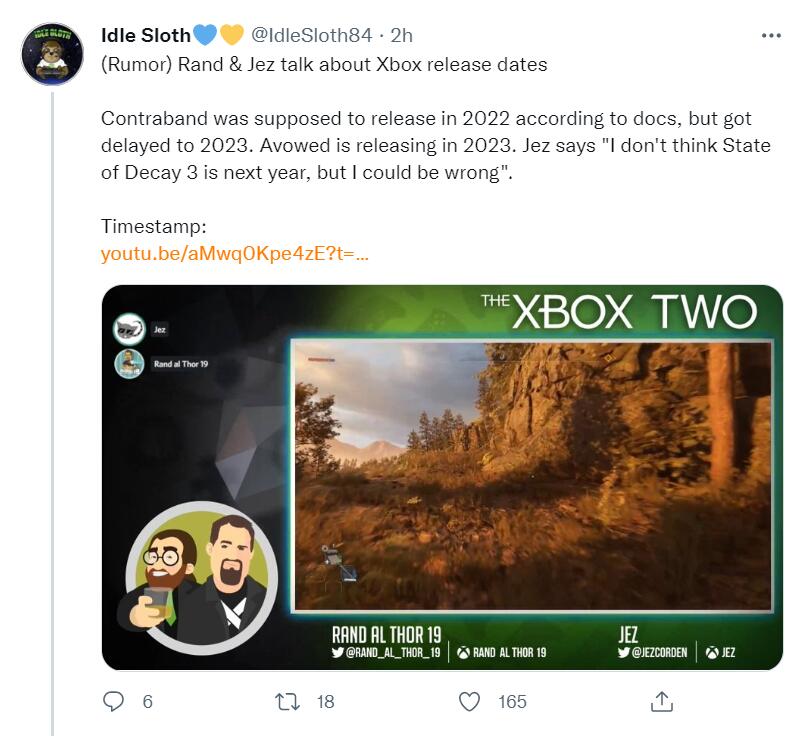Click the 2h tweet timestamp
The width and height of the screenshot is (803, 736).
pos(401,35)
